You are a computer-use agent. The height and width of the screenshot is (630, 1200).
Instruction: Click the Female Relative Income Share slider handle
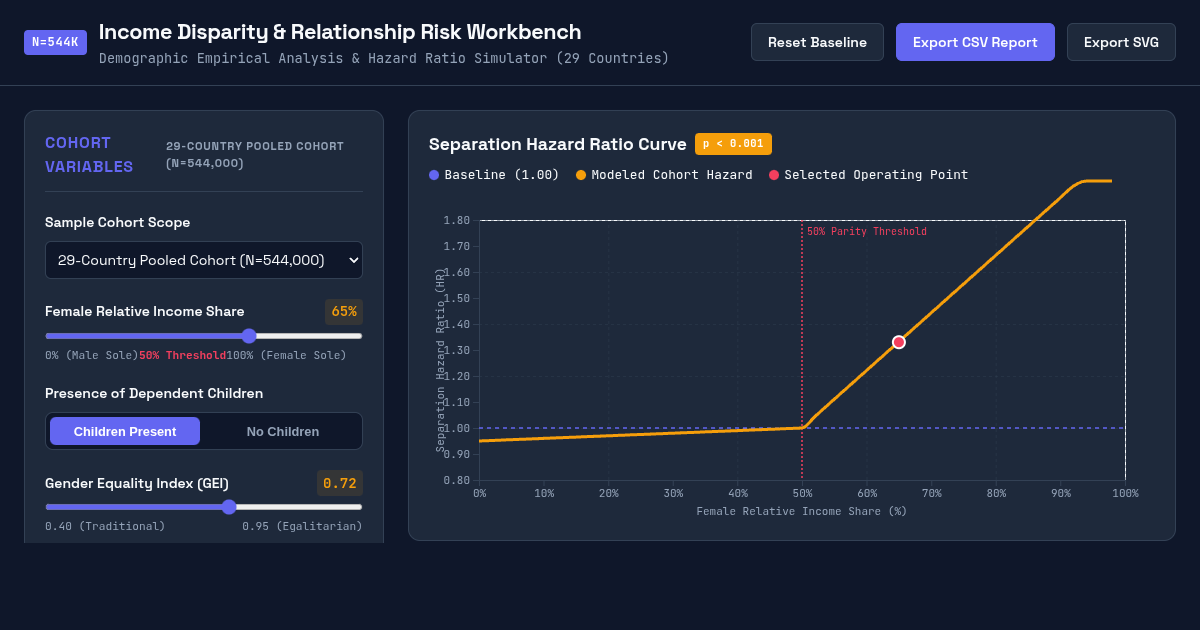tap(249, 336)
